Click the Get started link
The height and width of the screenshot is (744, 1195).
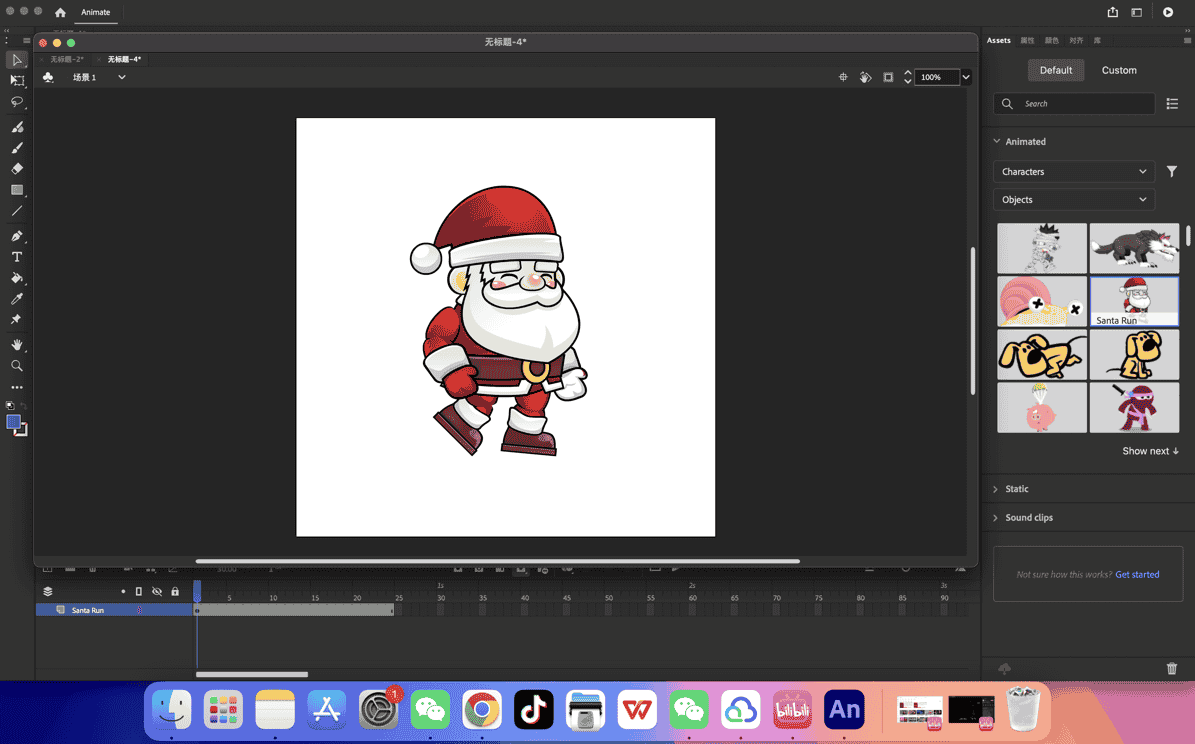point(1137,574)
